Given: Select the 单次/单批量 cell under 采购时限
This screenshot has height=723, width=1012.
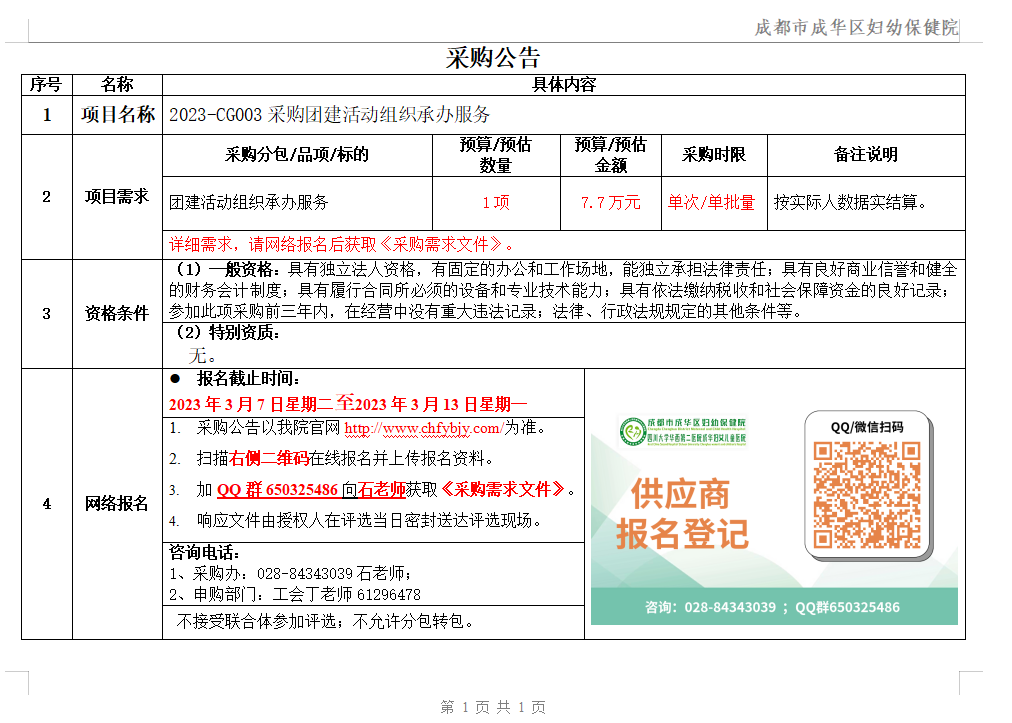Looking at the screenshot, I should [x=716, y=201].
